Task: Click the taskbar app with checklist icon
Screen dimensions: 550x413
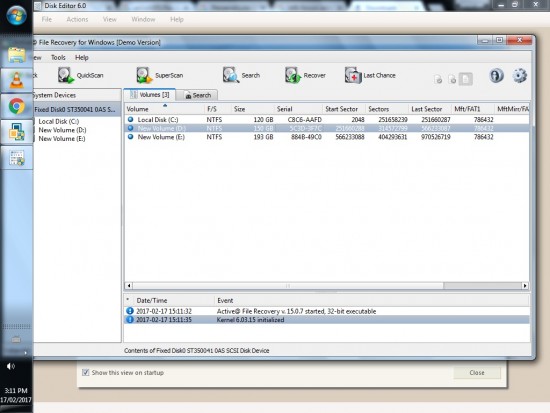Action: click(16, 158)
